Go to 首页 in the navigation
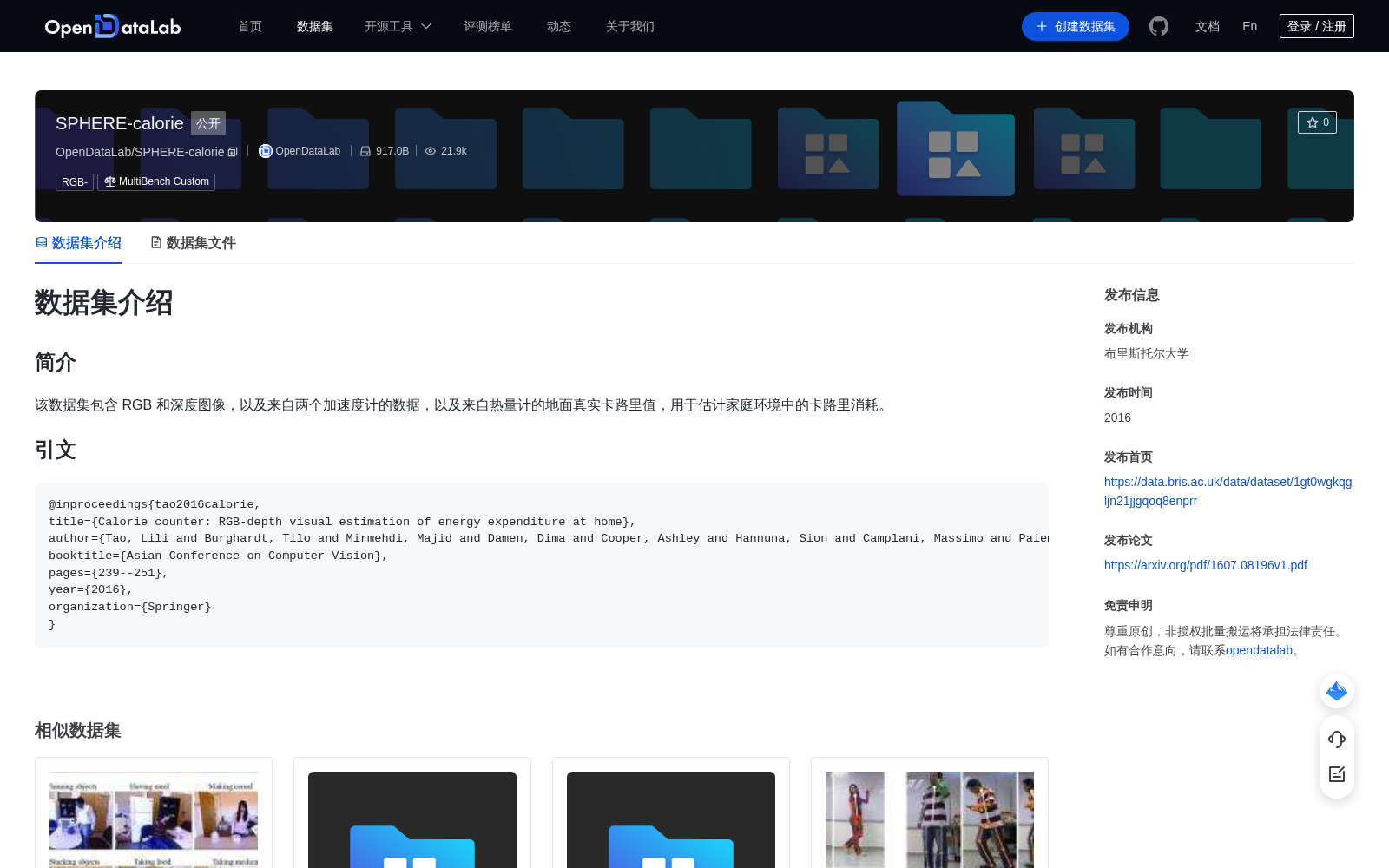The image size is (1389, 868). pos(250,26)
